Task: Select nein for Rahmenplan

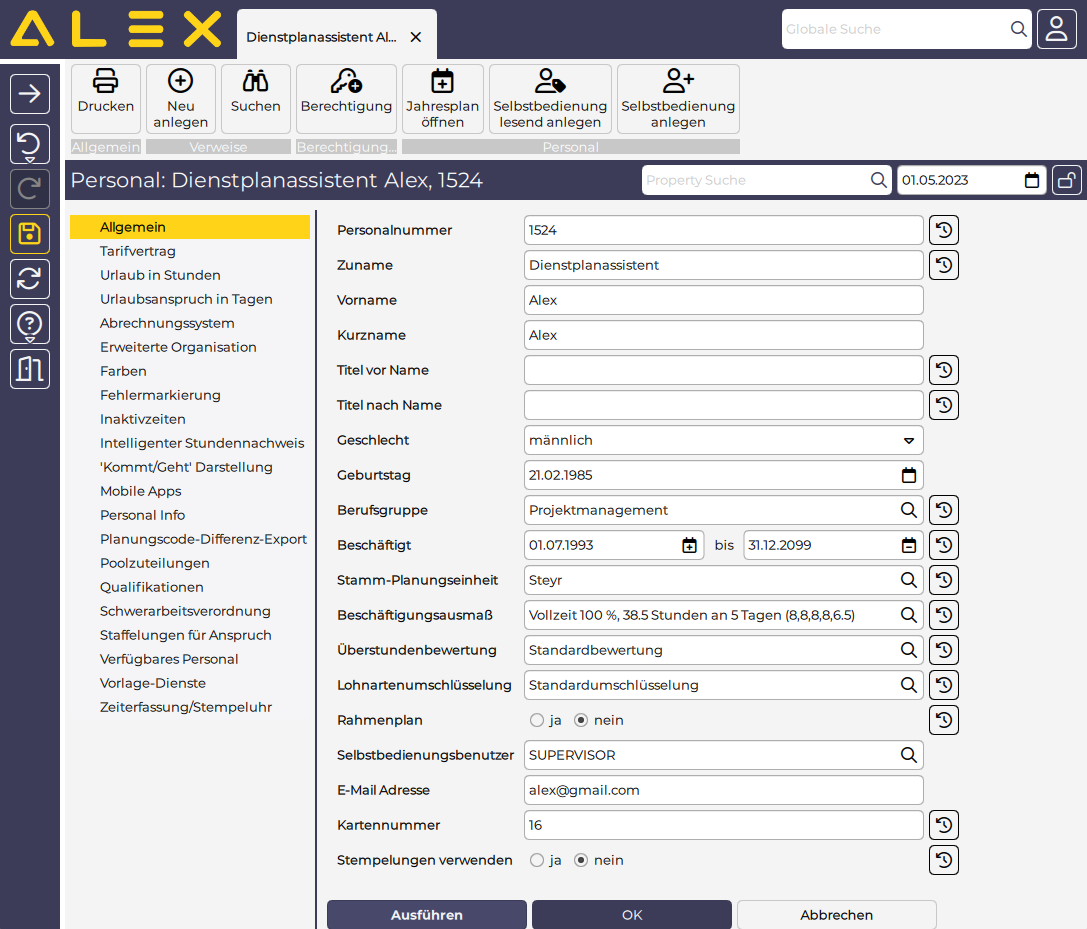Action: pos(581,720)
